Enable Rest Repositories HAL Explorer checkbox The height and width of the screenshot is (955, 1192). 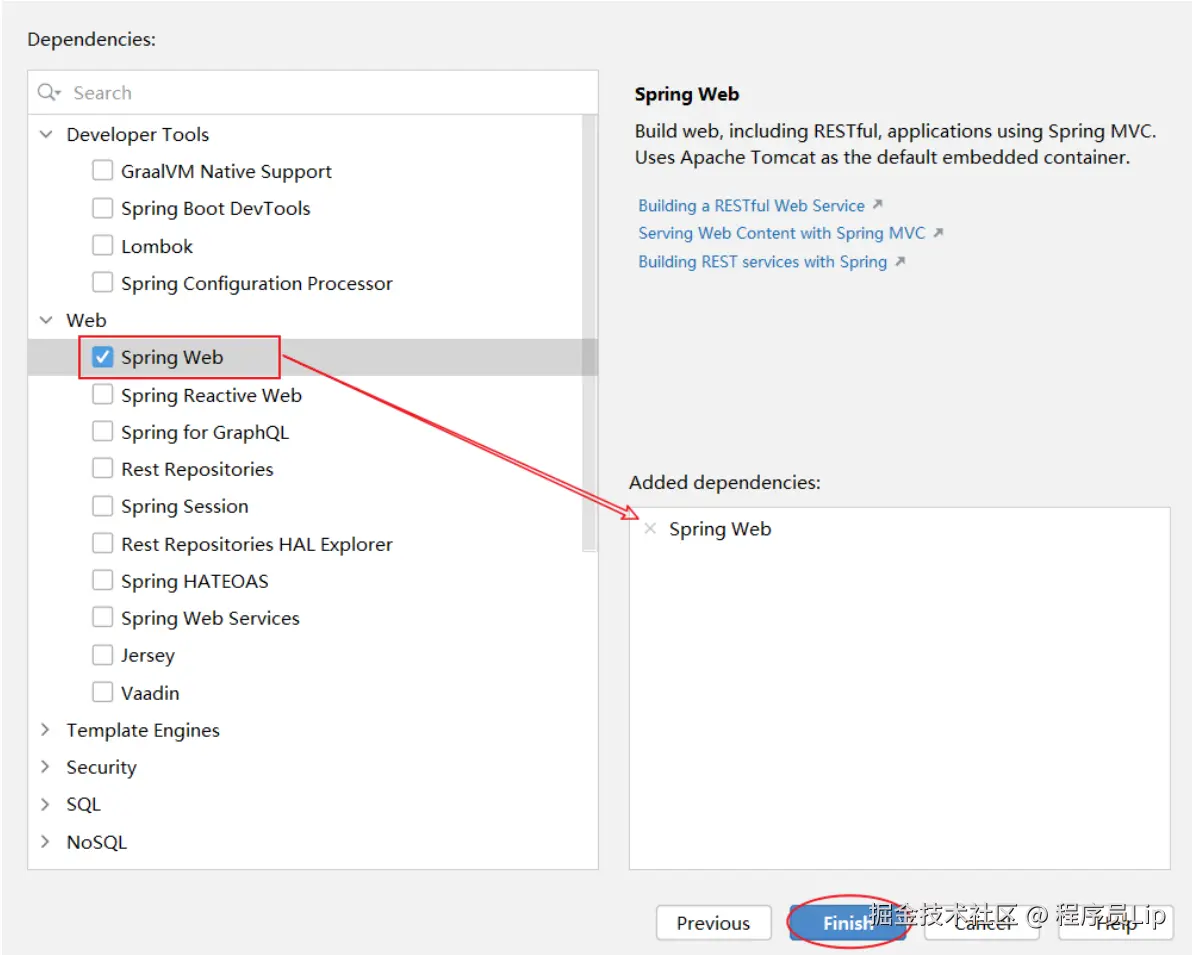[x=103, y=543]
